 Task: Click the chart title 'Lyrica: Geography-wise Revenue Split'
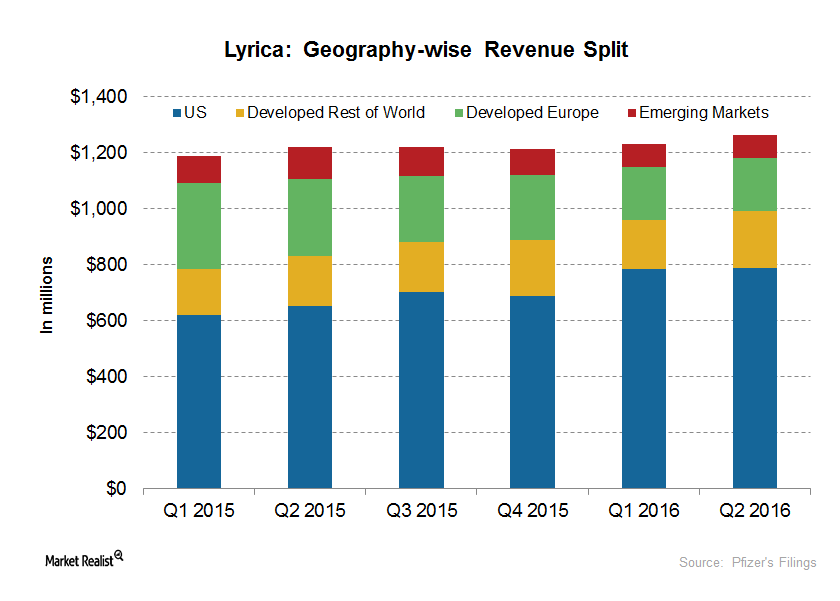[x=426, y=49]
